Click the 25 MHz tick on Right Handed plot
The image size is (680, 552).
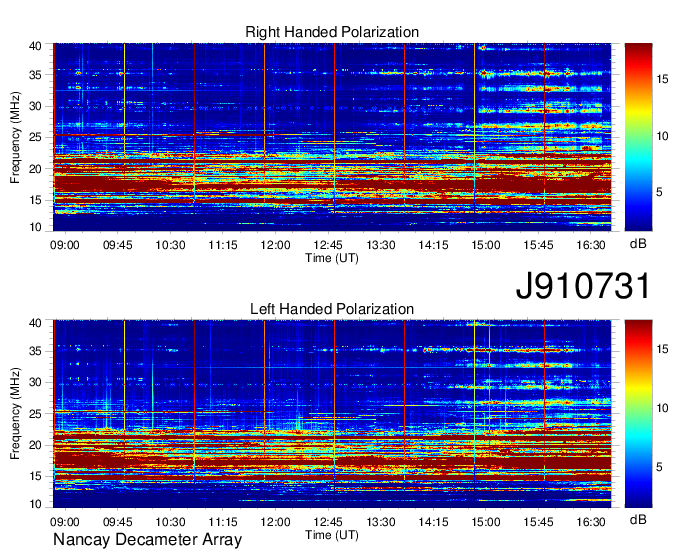(35, 137)
